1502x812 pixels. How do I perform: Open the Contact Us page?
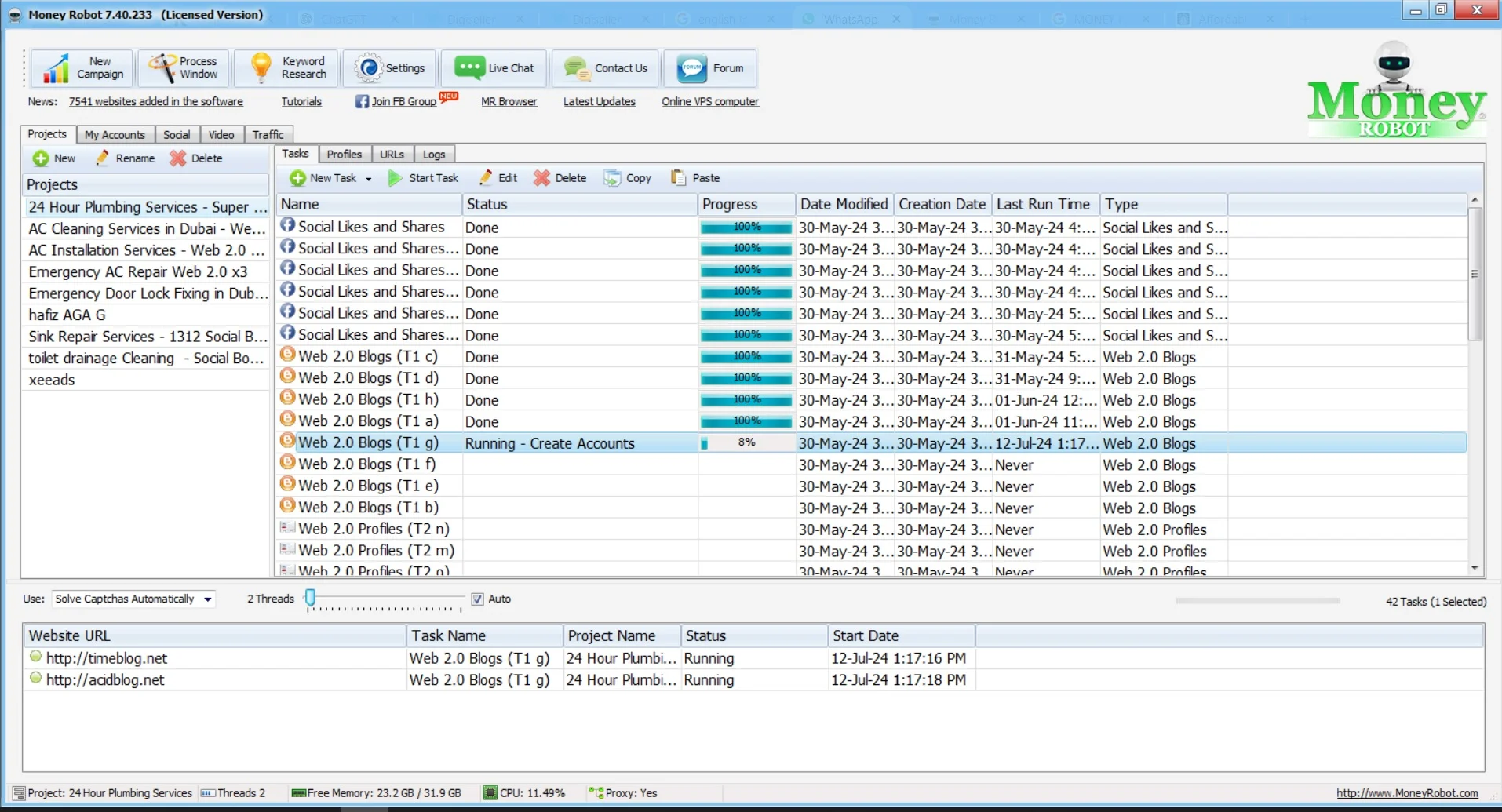pyautogui.click(x=606, y=68)
